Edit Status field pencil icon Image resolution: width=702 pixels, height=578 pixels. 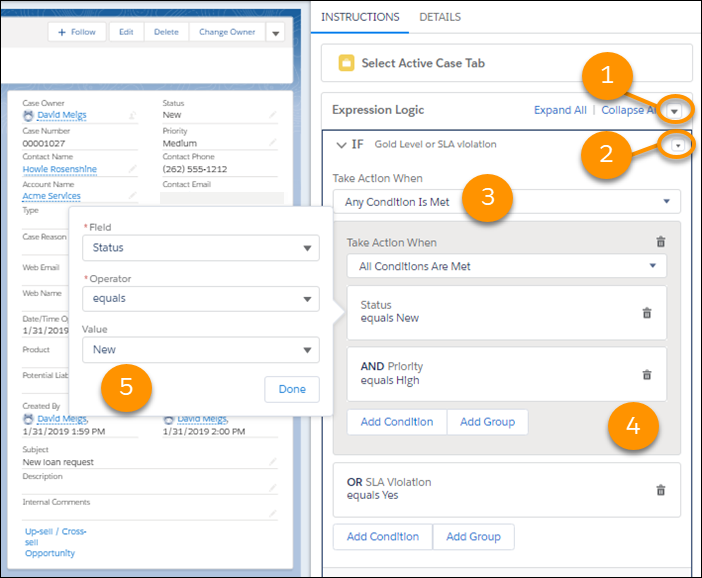coord(272,115)
